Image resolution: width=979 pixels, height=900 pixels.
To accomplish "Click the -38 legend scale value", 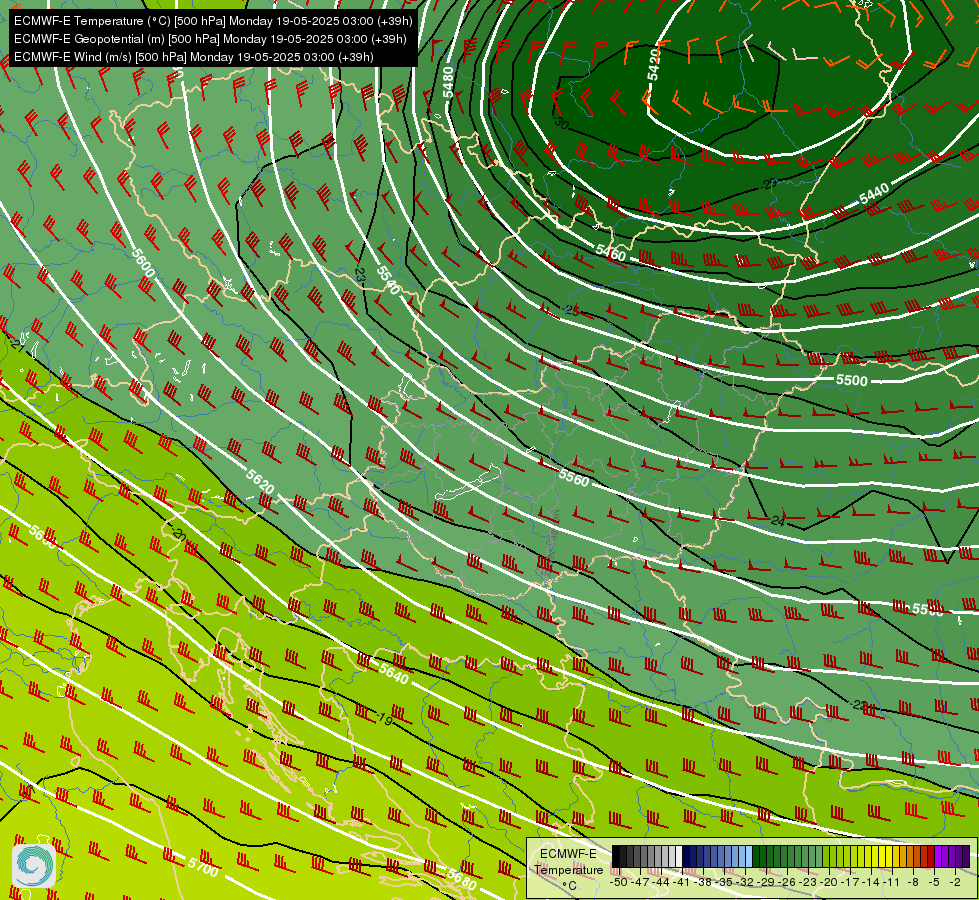I will (703, 882).
